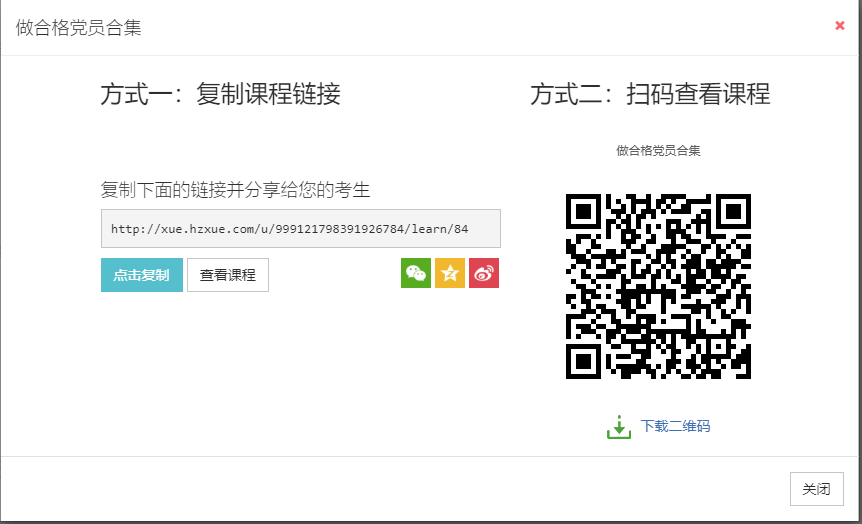862x524 pixels.
Task: Close the dialog with the red X
Action: pos(839,25)
